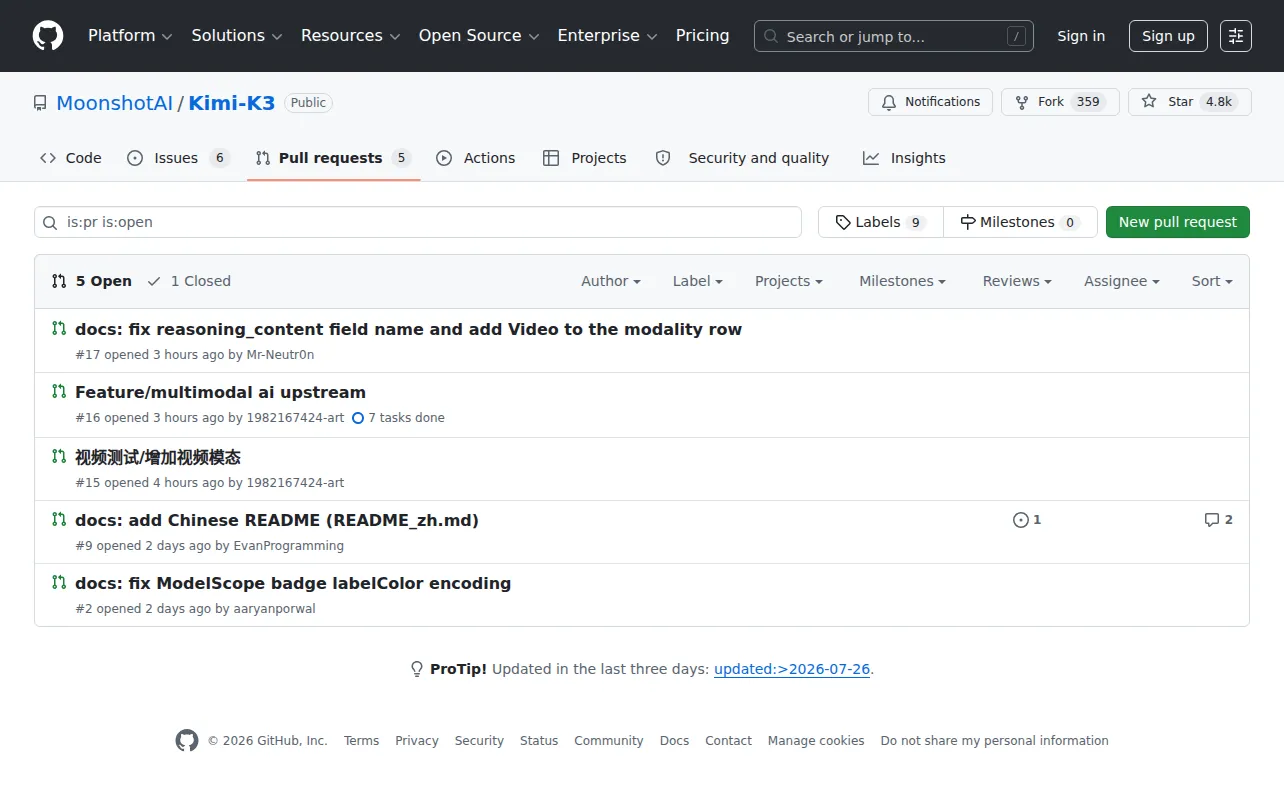This screenshot has width=1284, height=794.
Task: Create a New pull request
Action: tap(1178, 222)
